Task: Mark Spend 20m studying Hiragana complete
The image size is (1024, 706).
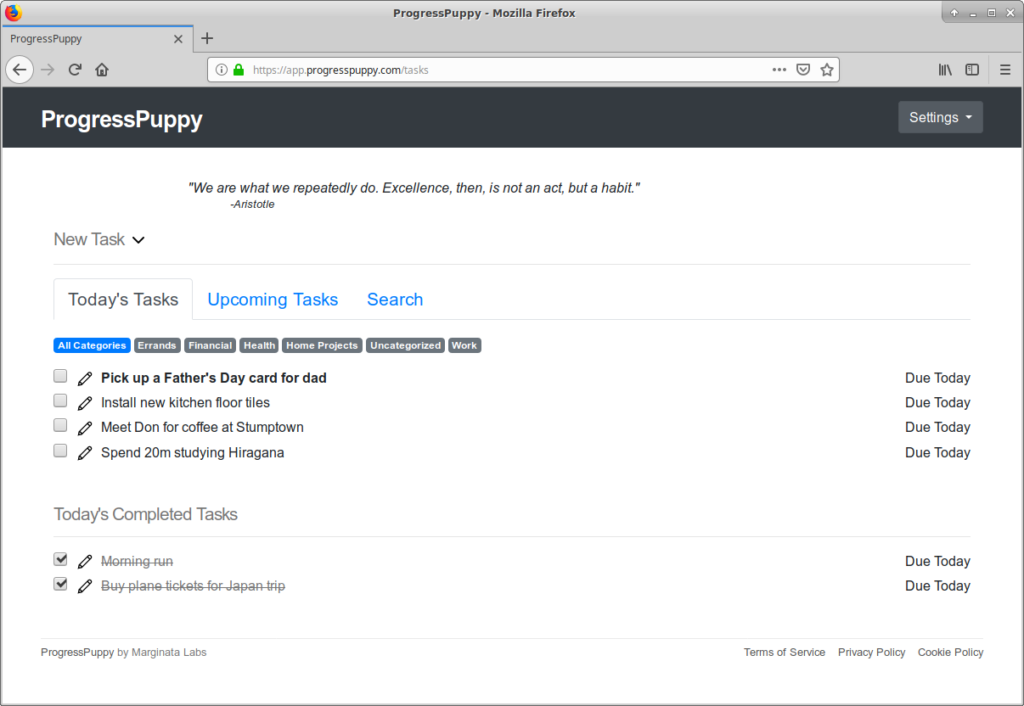Action: [60, 450]
